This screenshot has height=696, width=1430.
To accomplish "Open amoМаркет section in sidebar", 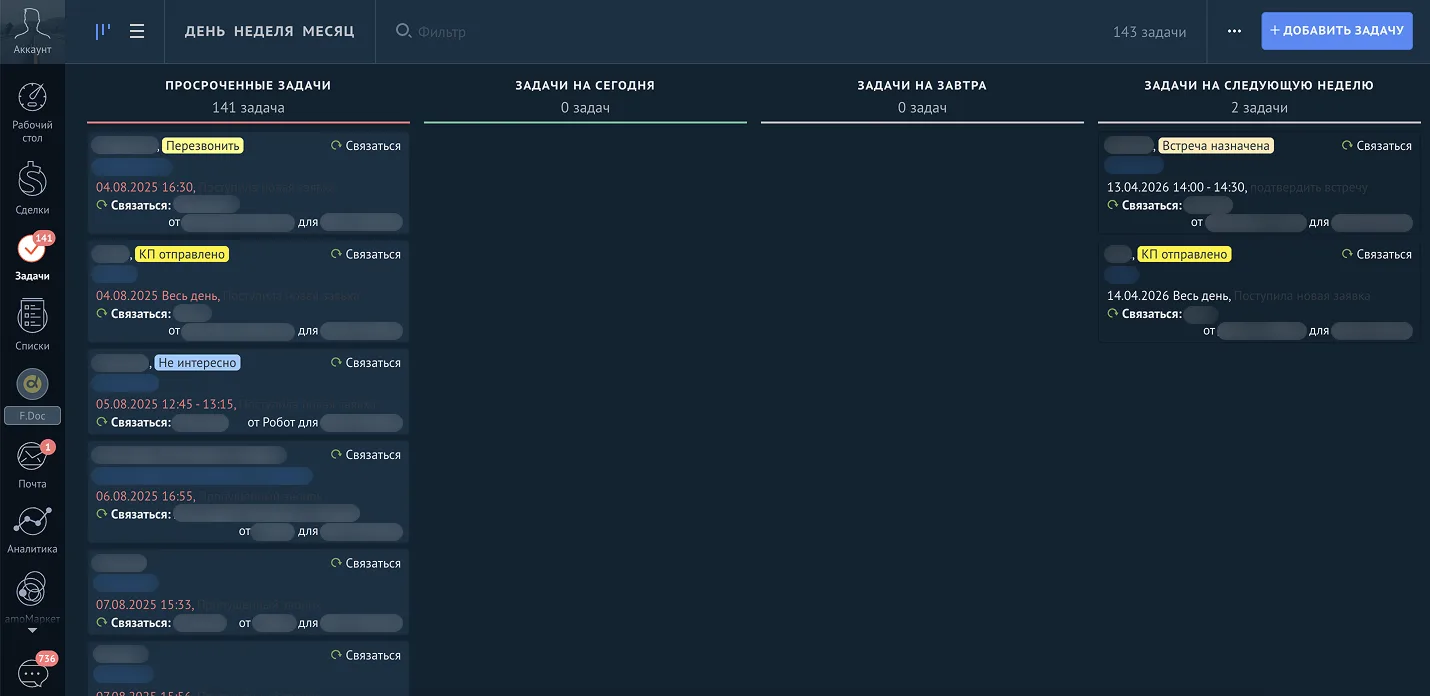I will point(32,596).
